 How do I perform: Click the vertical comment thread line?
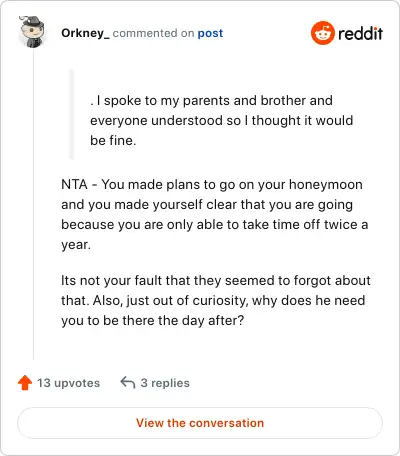click(33, 205)
